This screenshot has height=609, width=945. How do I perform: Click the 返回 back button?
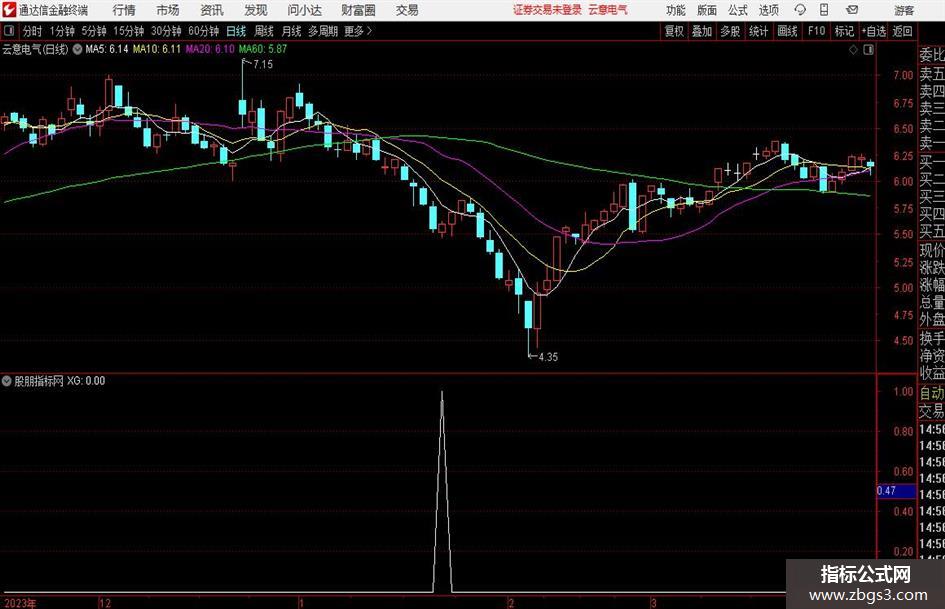tap(902, 31)
